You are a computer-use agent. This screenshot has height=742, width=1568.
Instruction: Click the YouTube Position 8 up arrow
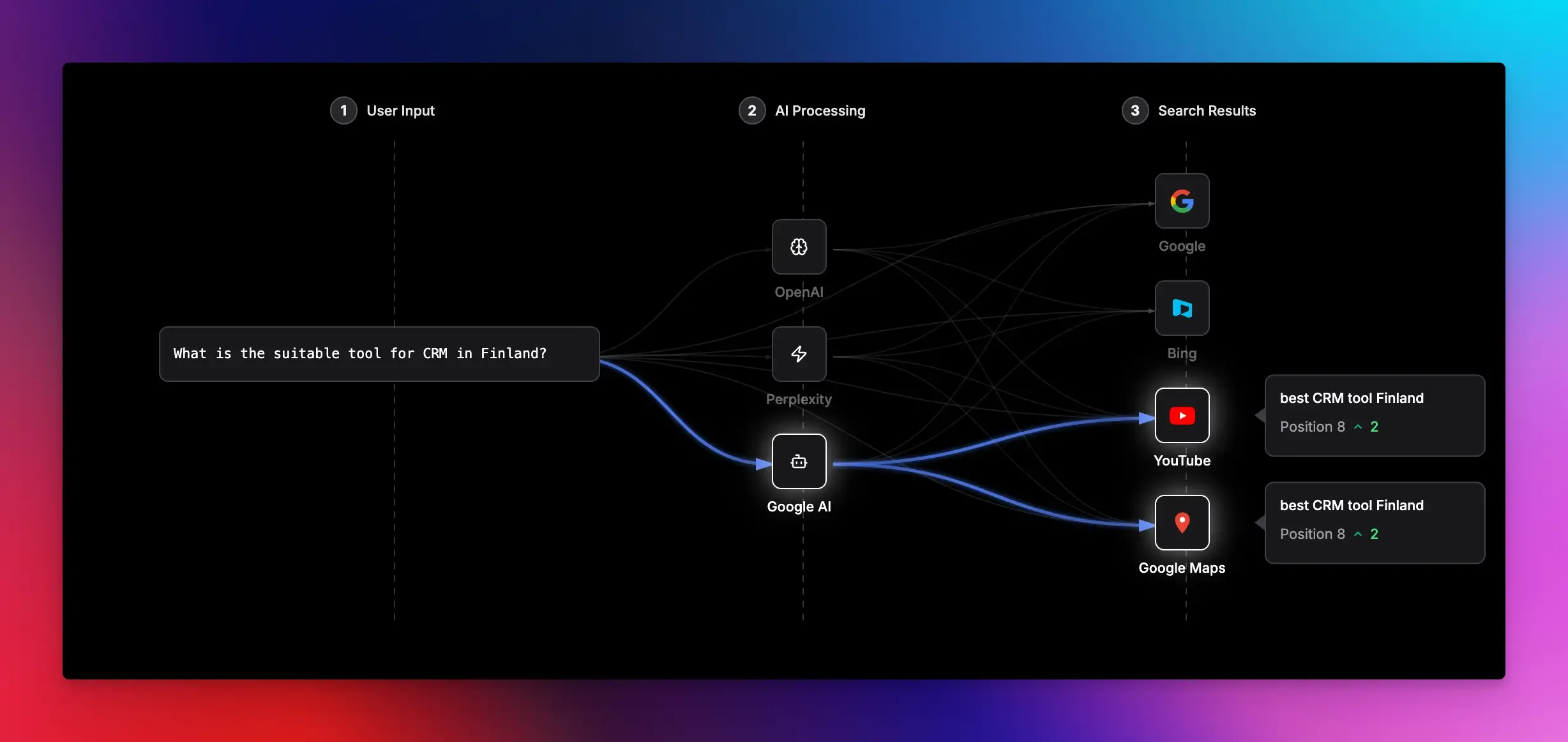coord(1358,427)
